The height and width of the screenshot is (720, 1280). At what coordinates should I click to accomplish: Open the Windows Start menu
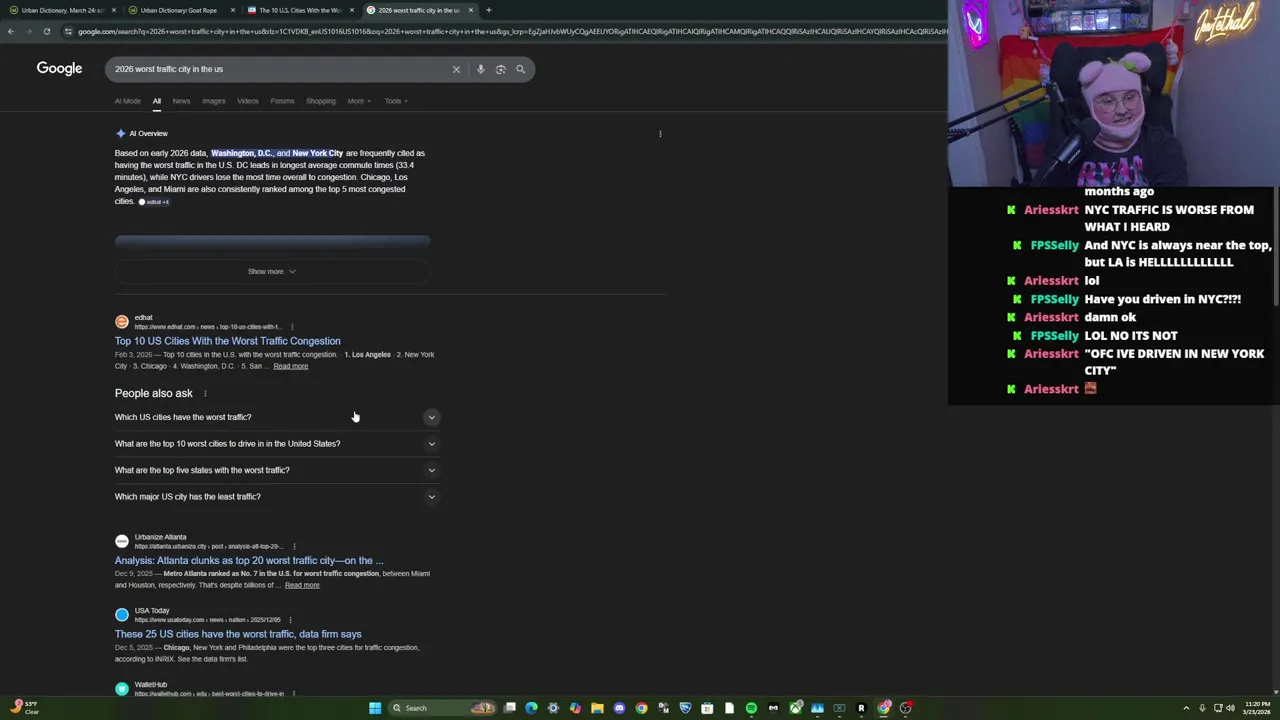[375, 708]
